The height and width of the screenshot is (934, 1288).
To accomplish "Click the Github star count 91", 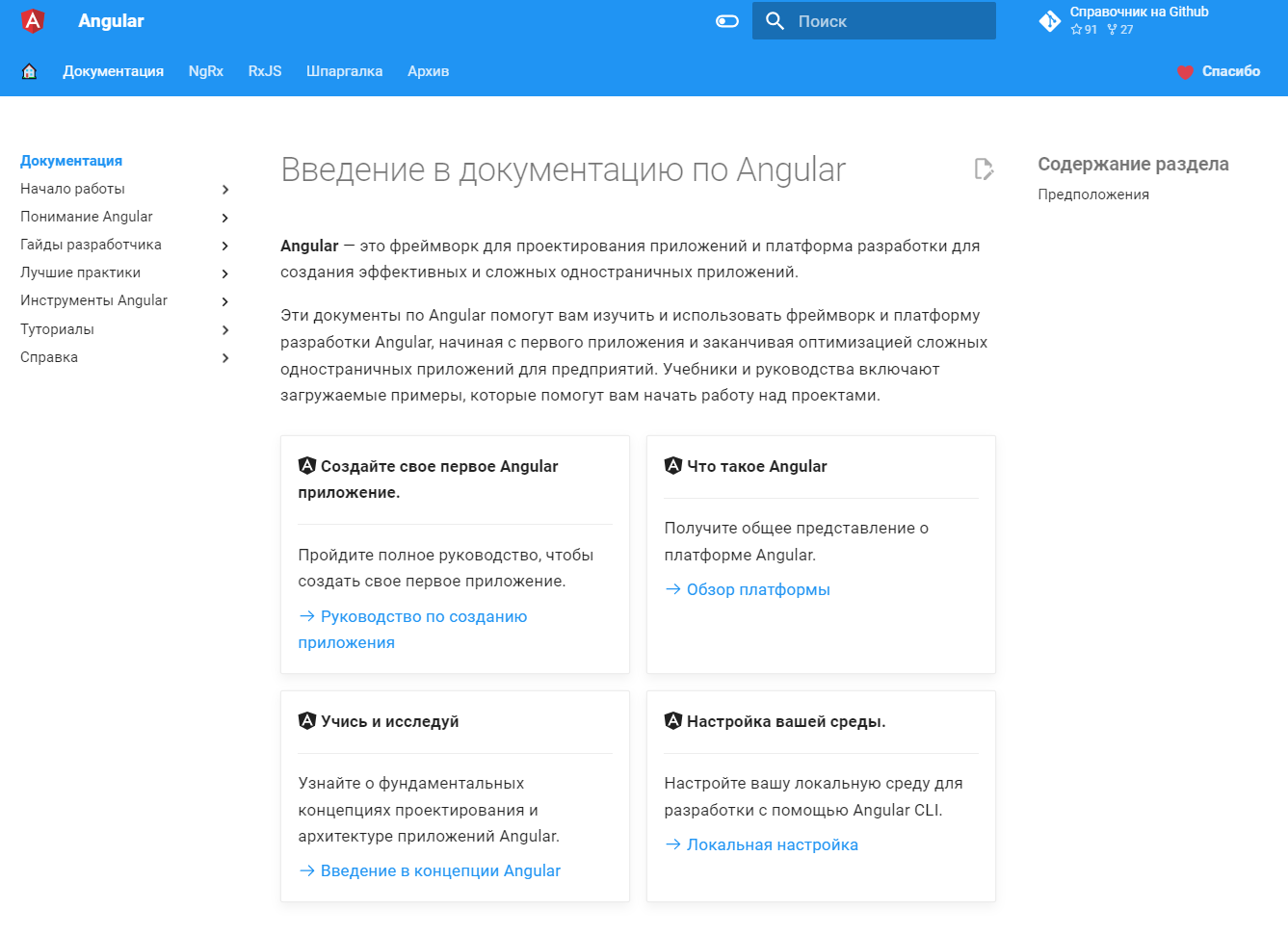I will click(1084, 30).
